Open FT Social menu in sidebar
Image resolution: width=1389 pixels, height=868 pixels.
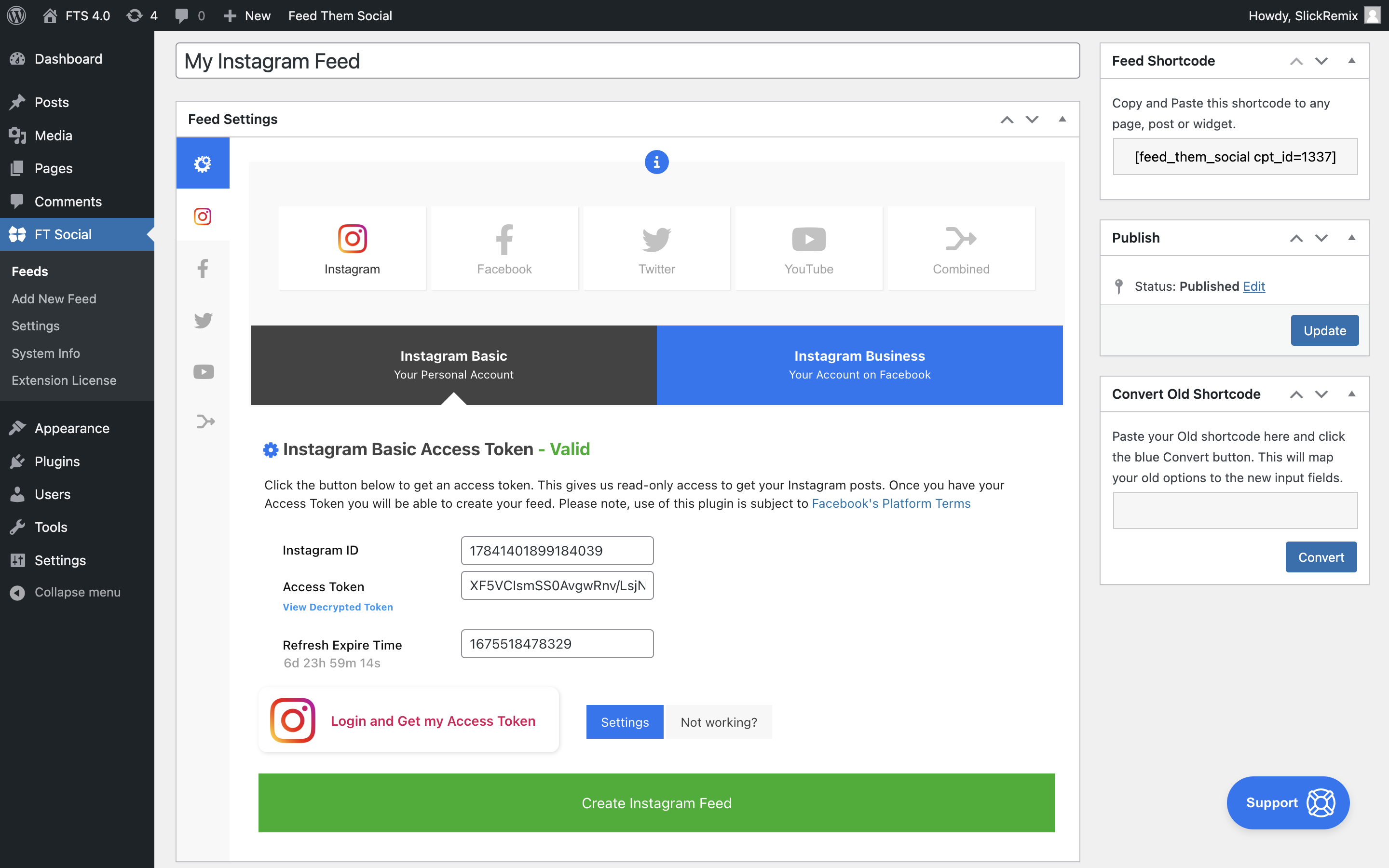point(77,234)
